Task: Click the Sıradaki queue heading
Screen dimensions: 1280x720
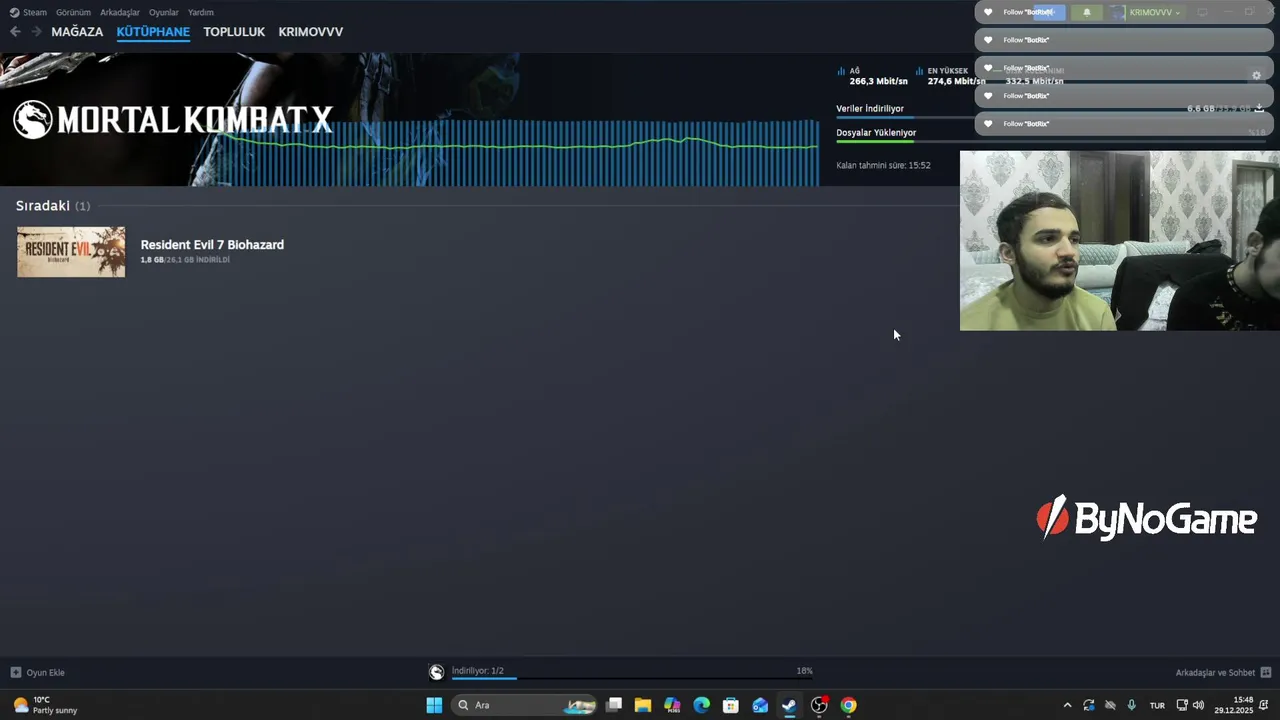Action: (x=43, y=205)
